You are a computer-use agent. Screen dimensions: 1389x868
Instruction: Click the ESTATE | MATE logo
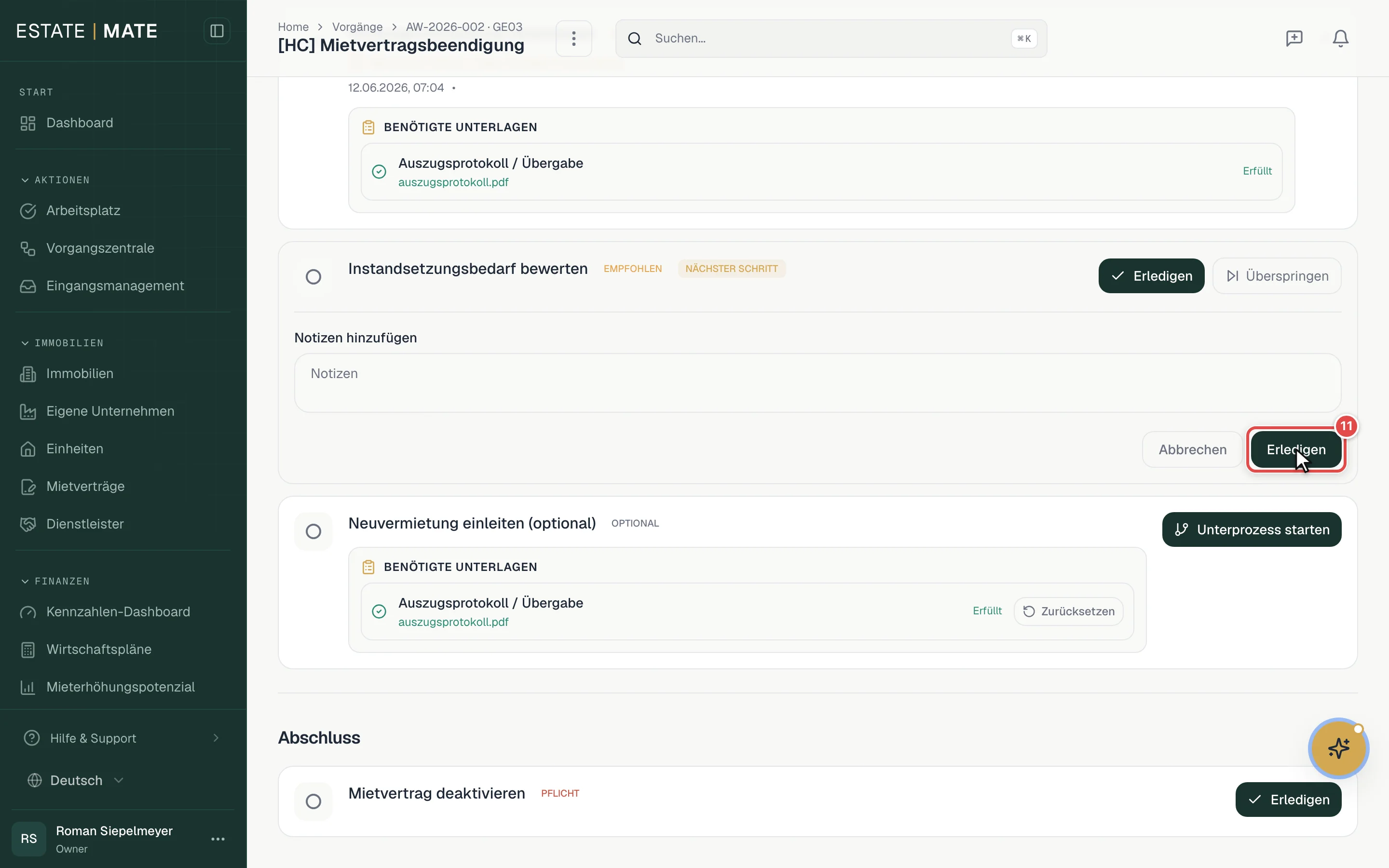click(x=87, y=31)
